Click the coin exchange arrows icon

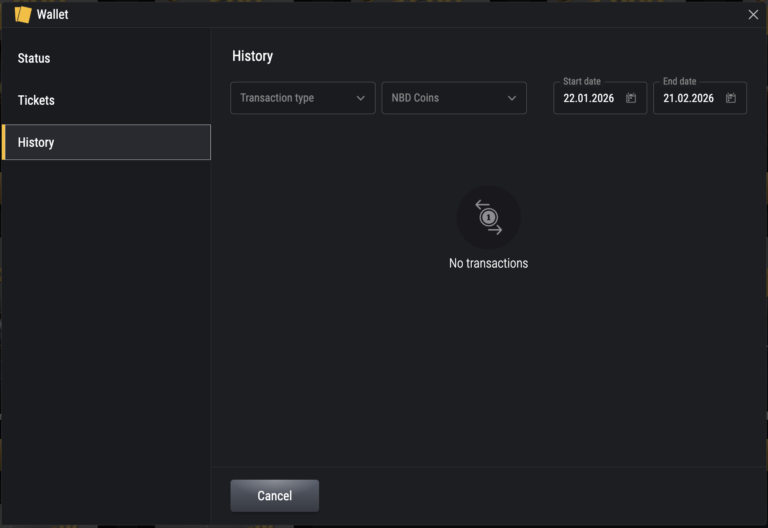point(488,217)
